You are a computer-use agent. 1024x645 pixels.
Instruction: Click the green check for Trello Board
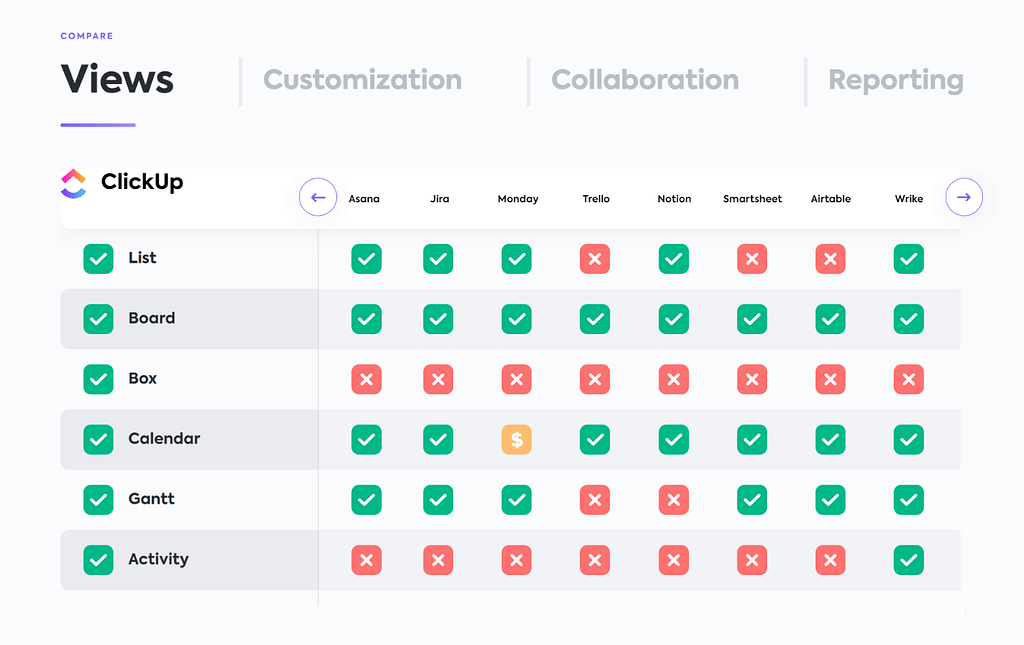coord(595,319)
